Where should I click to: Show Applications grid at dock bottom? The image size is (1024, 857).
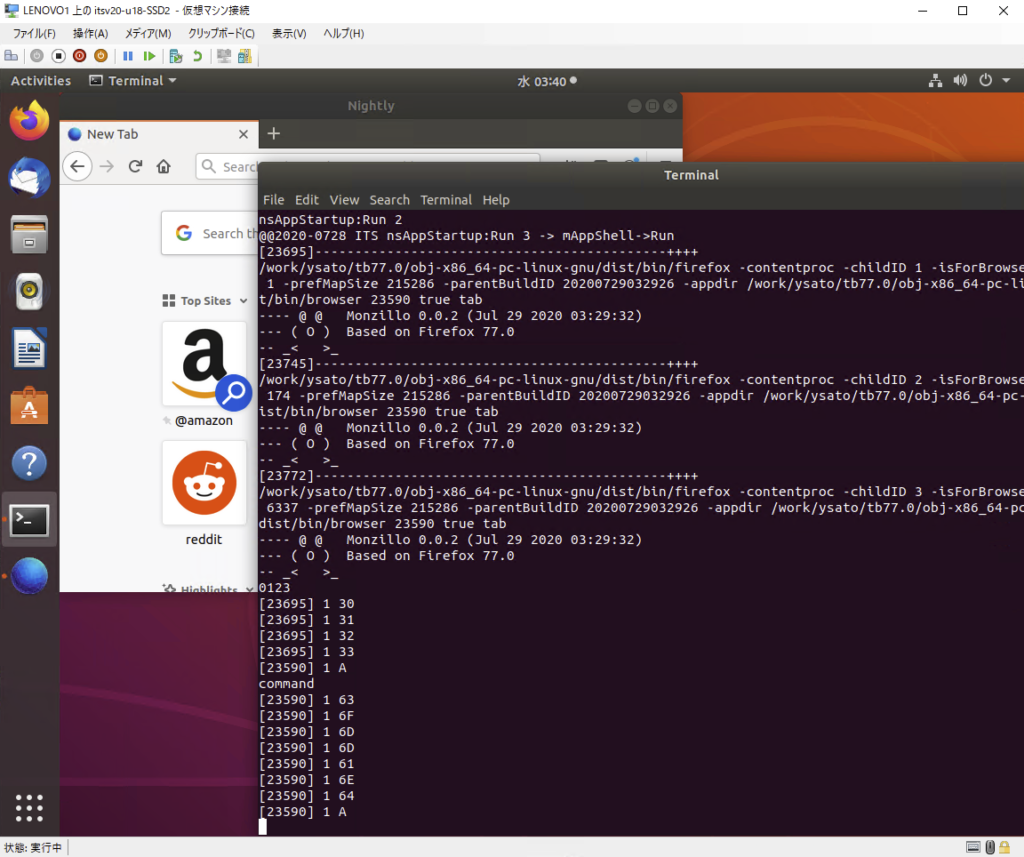29,808
